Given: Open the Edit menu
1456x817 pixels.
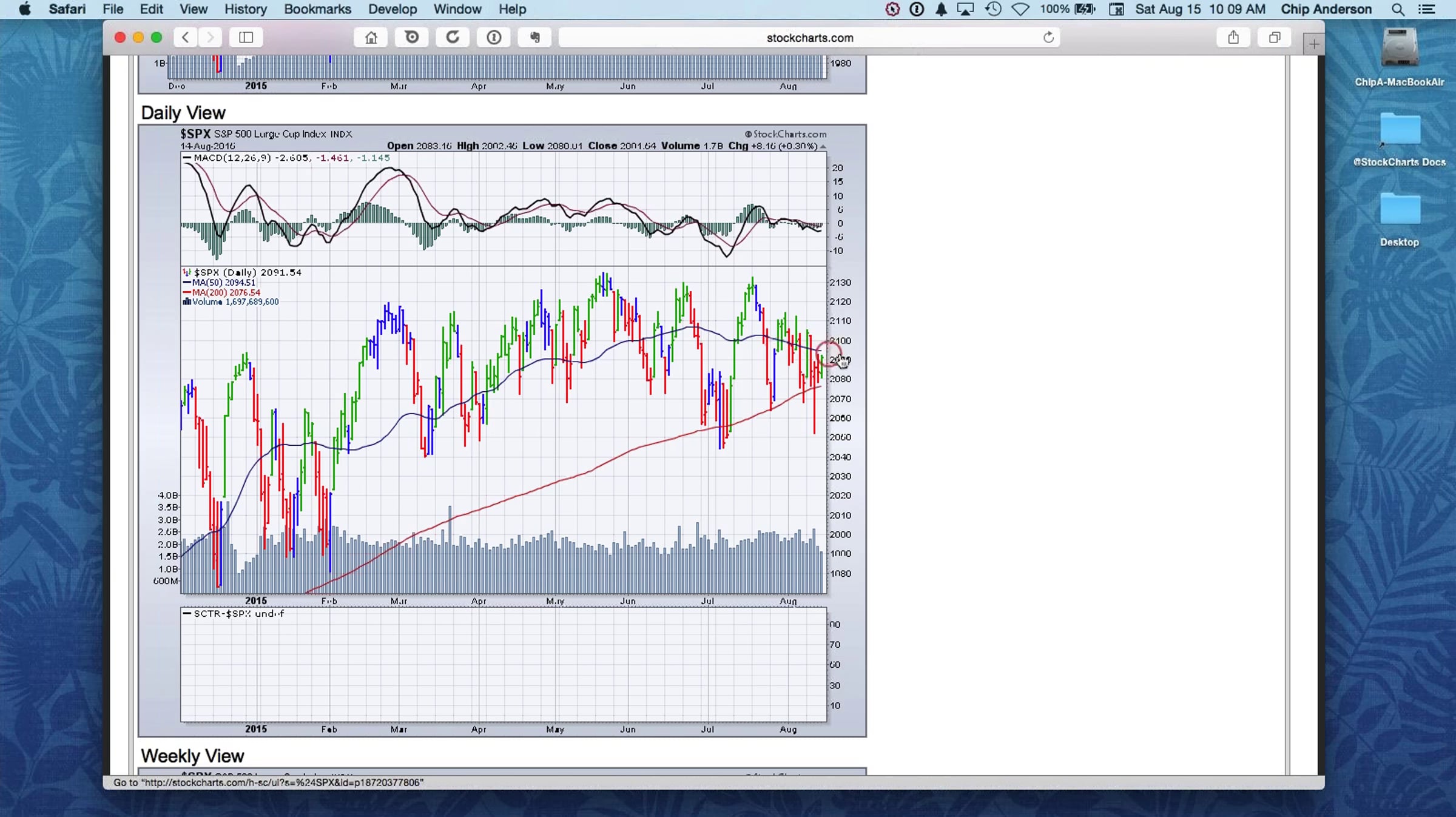Looking at the screenshot, I should point(151,9).
